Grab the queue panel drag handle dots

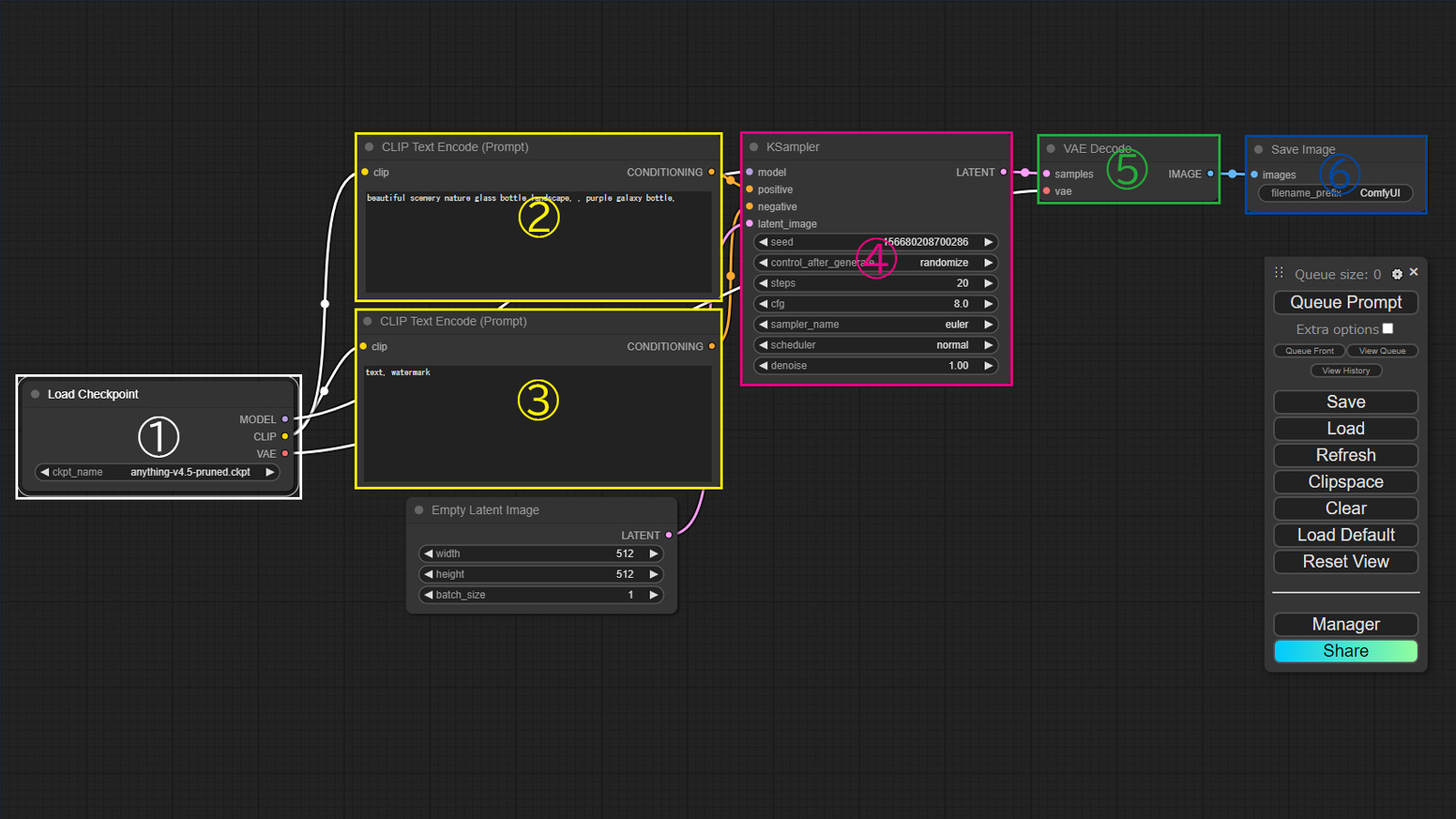(1279, 272)
